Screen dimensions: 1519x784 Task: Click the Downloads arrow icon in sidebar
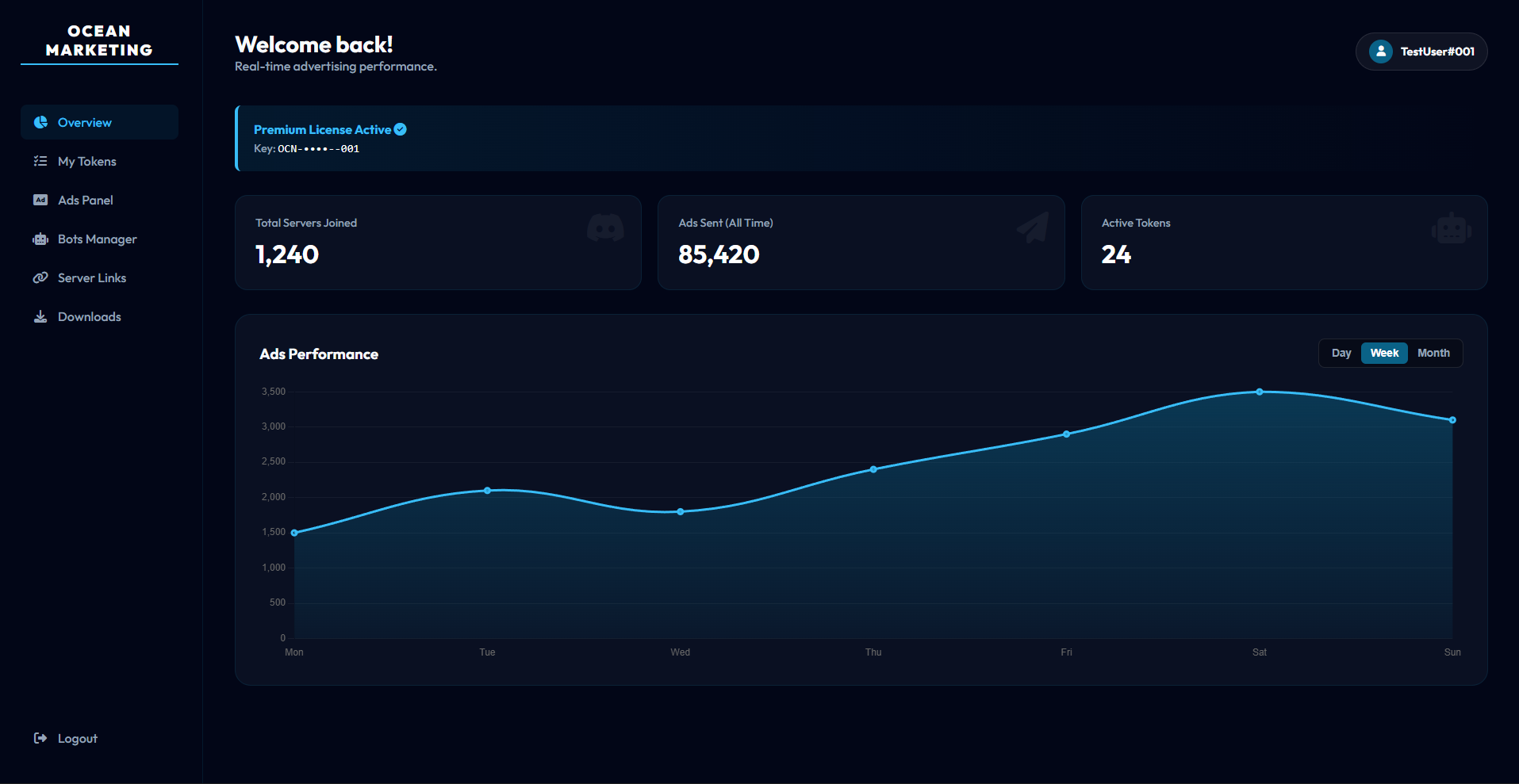pyautogui.click(x=40, y=316)
